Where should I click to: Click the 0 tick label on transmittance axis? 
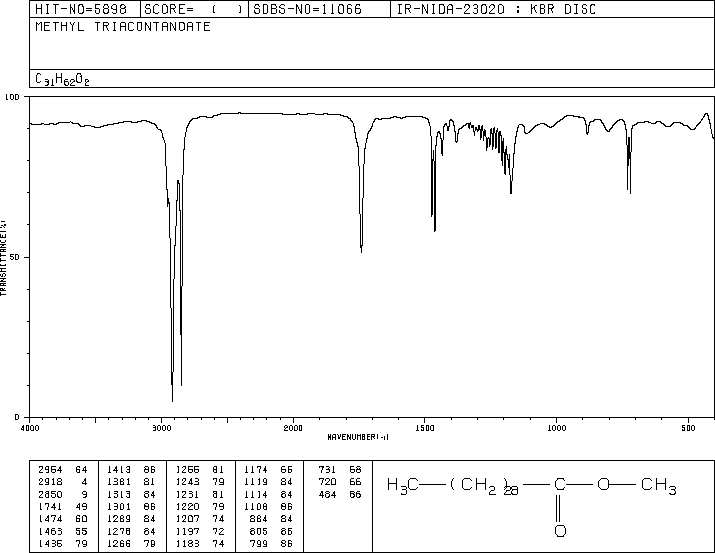click(x=17, y=417)
